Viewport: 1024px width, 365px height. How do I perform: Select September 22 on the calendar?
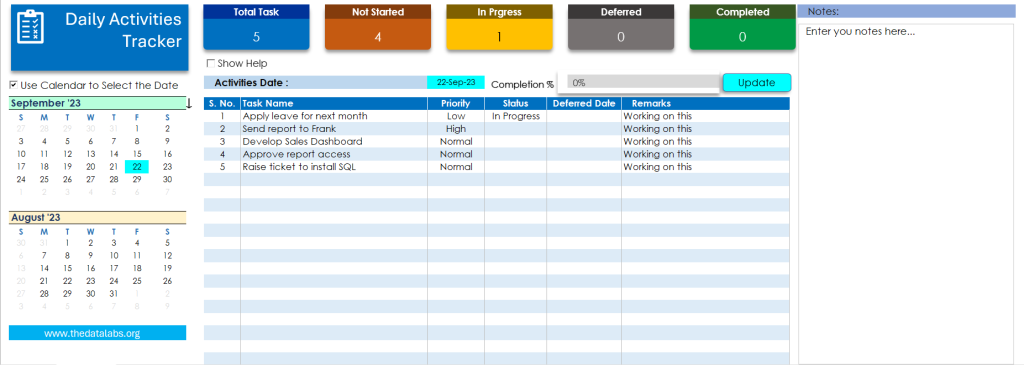pyautogui.click(x=136, y=167)
